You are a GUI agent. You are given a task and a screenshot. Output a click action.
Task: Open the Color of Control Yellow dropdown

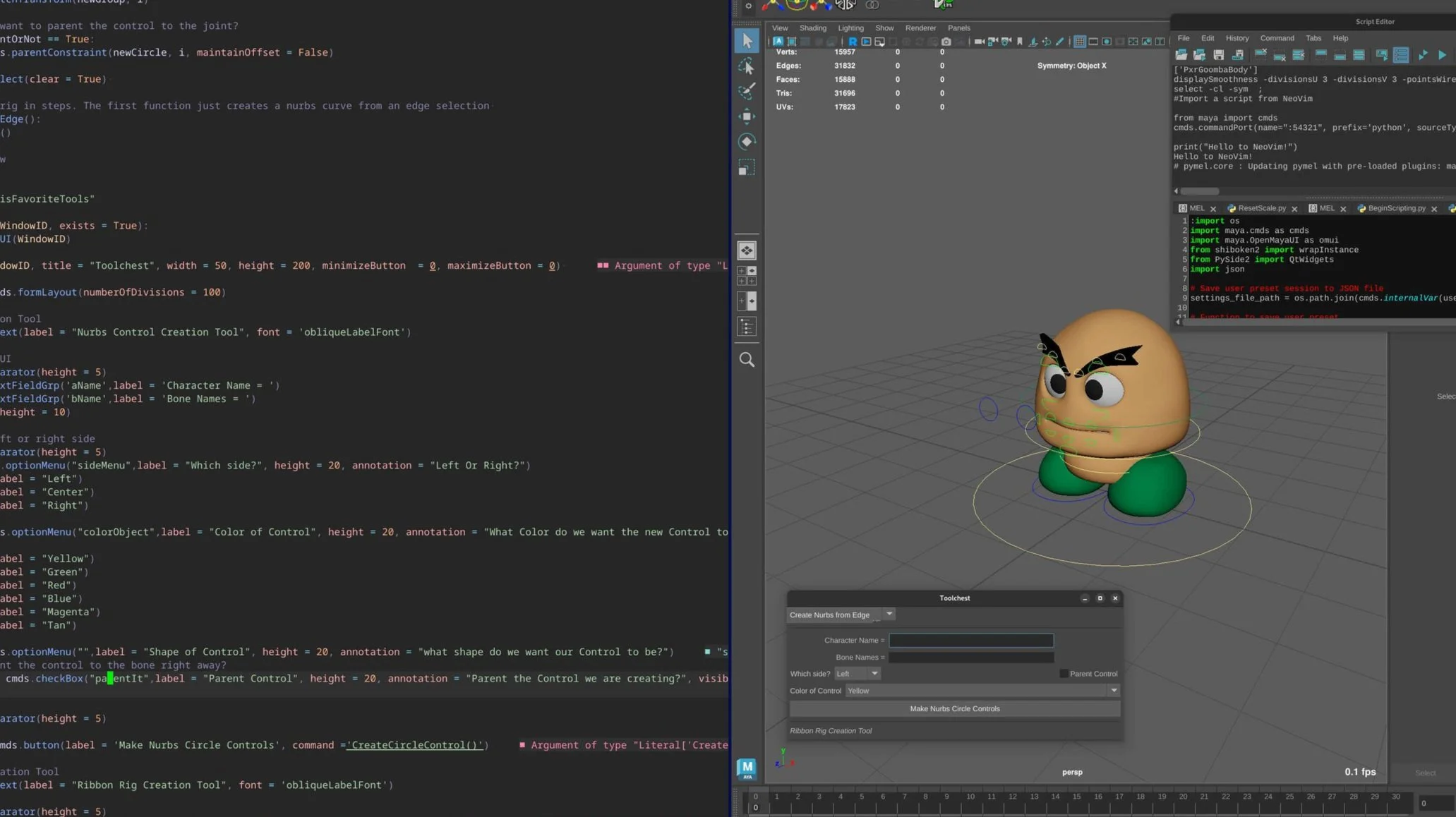[x=982, y=691]
